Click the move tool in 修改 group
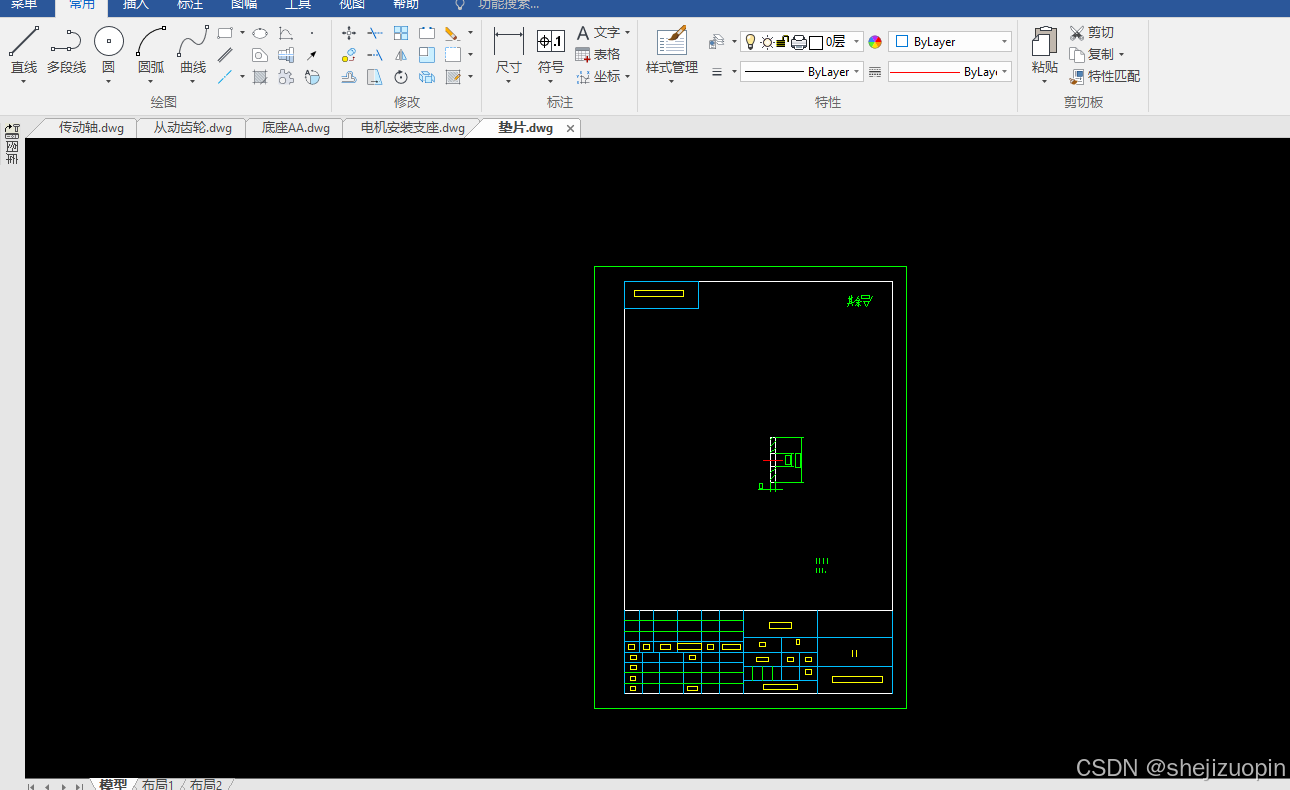This screenshot has height=790, width=1290. pyautogui.click(x=349, y=33)
